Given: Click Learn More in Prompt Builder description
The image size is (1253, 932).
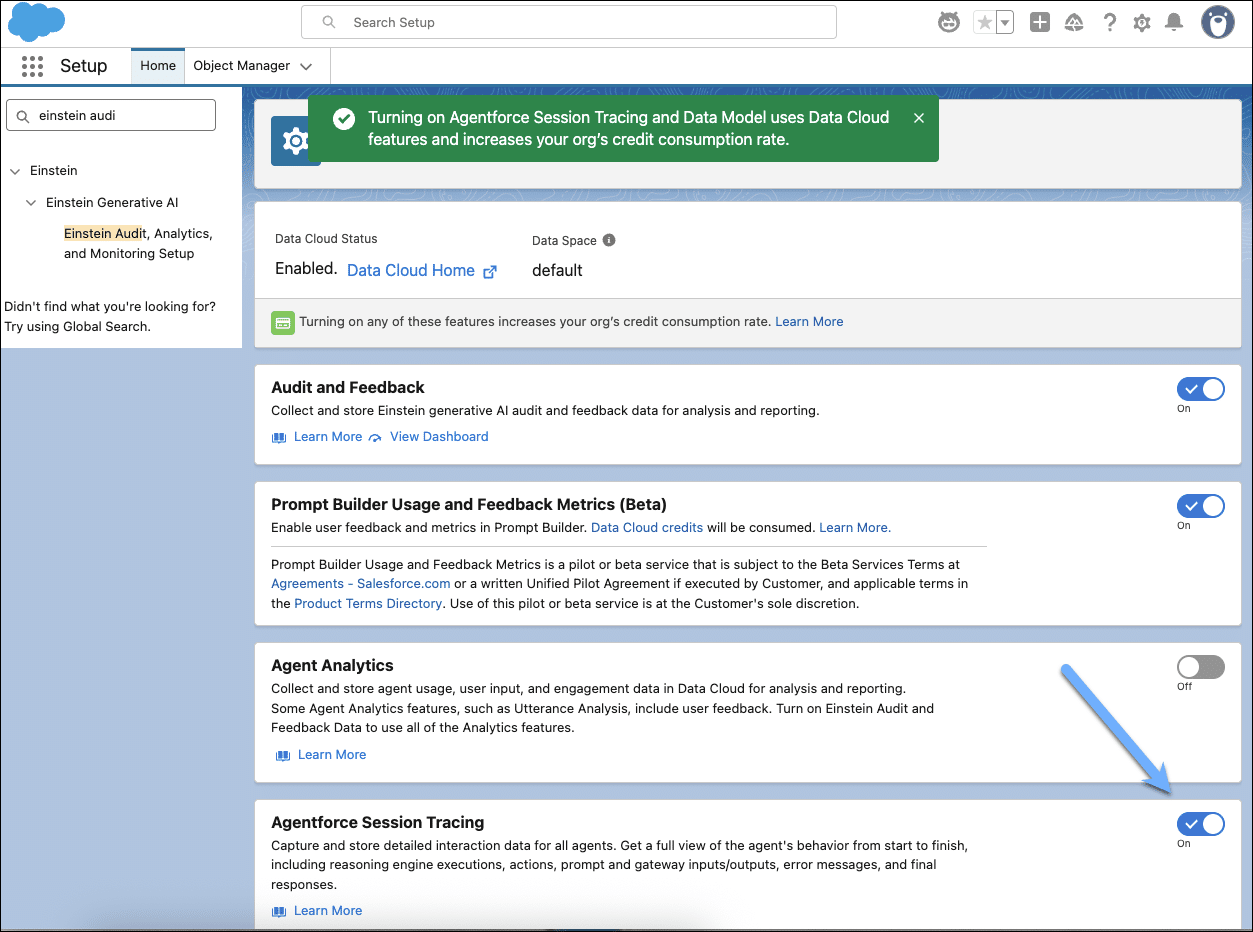Looking at the screenshot, I should [855, 528].
